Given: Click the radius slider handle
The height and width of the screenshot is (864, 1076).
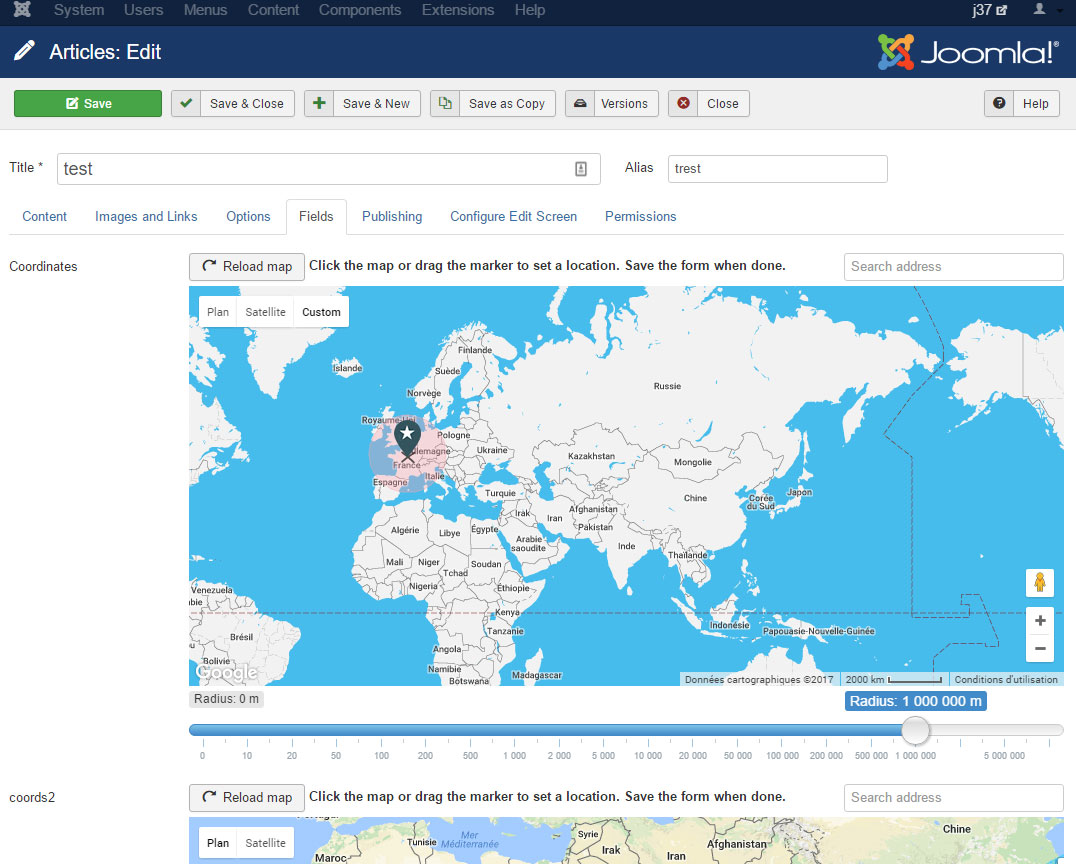Looking at the screenshot, I should click(x=915, y=730).
